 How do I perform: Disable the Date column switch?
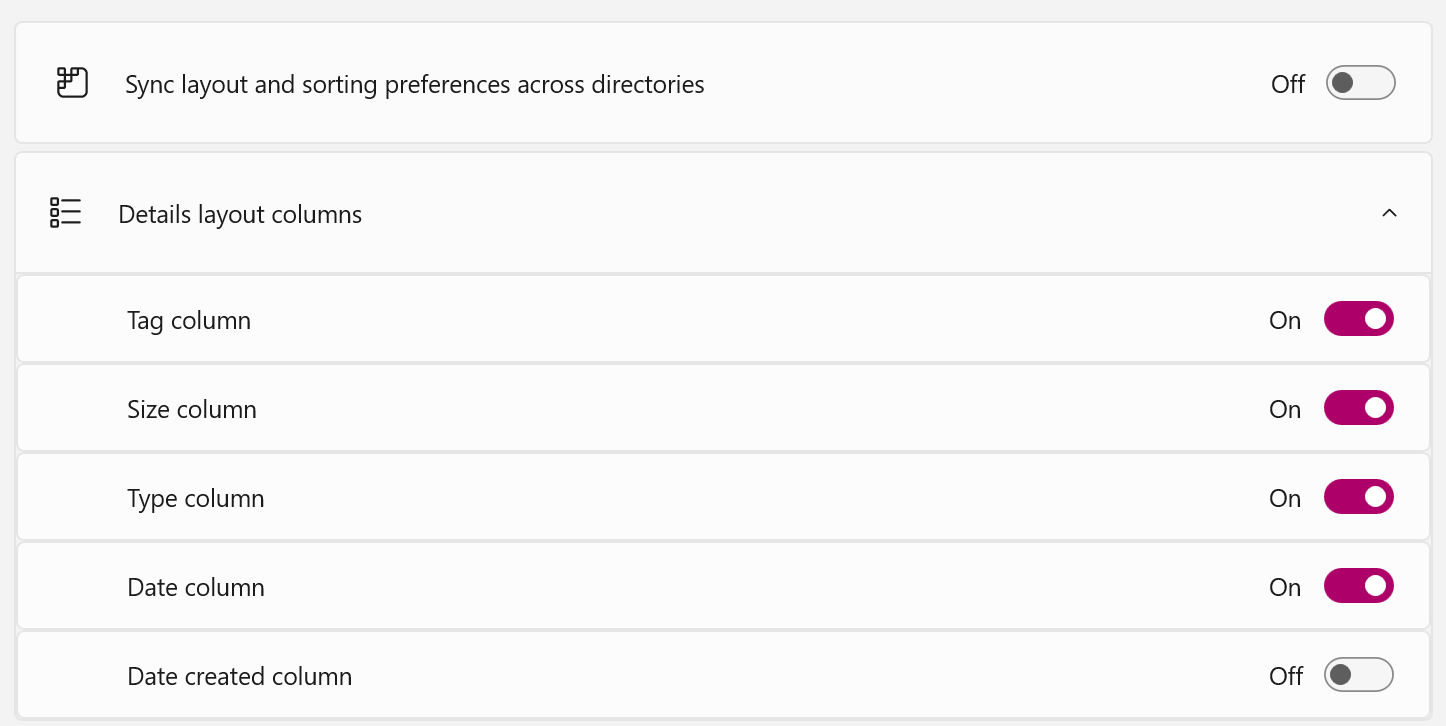tap(1359, 586)
